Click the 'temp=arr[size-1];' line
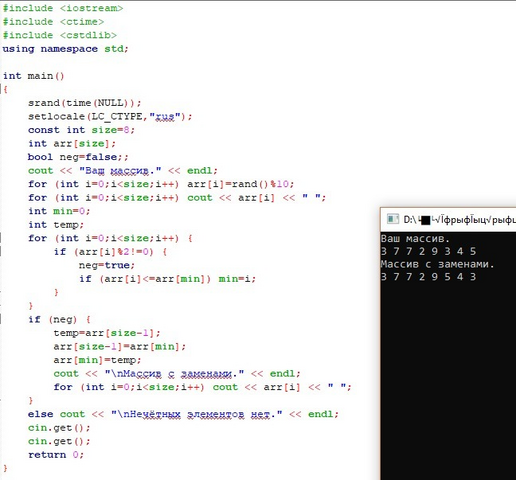This screenshot has height=480, width=516. (107, 333)
